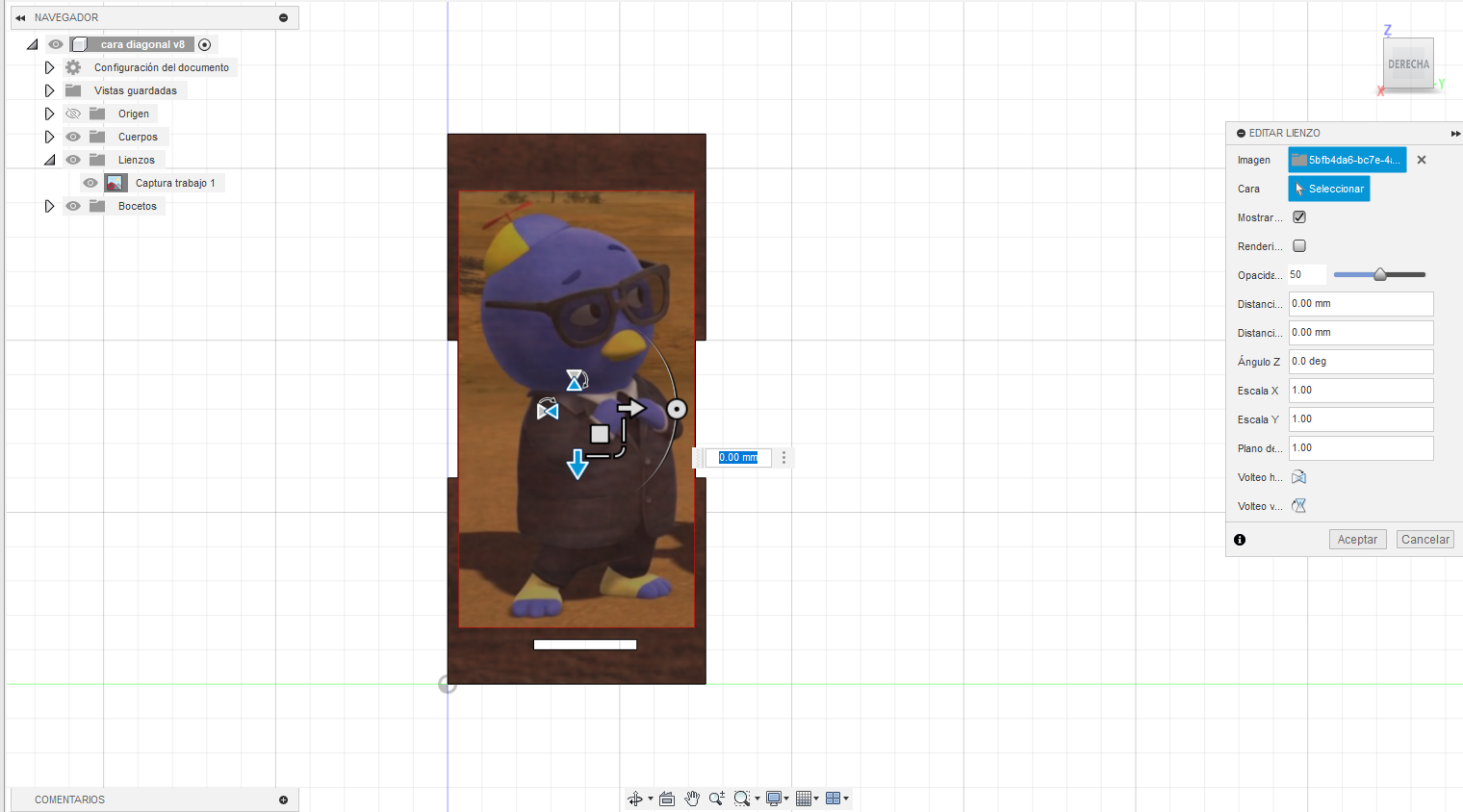Hide the Cuerpos folder with its eye toggle
The height and width of the screenshot is (812, 1463).
click(x=72, y=136)
